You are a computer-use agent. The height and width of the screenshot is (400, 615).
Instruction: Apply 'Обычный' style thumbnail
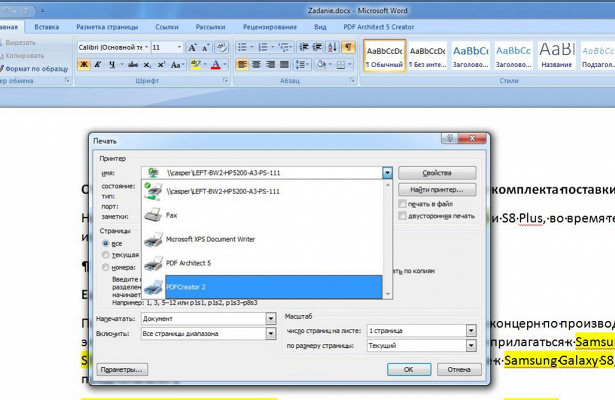384,55
